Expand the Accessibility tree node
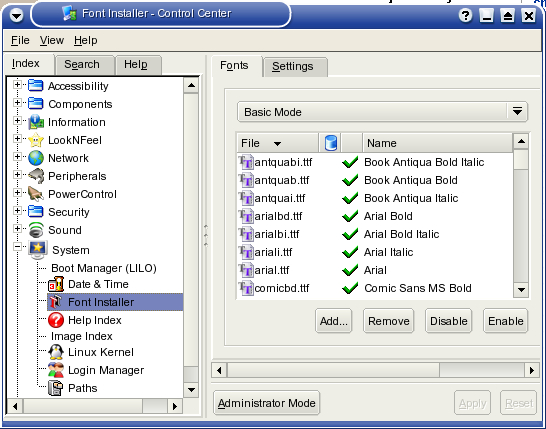Image resolution: width=546 pixels, height=429 pixels. tap(17, 85)
